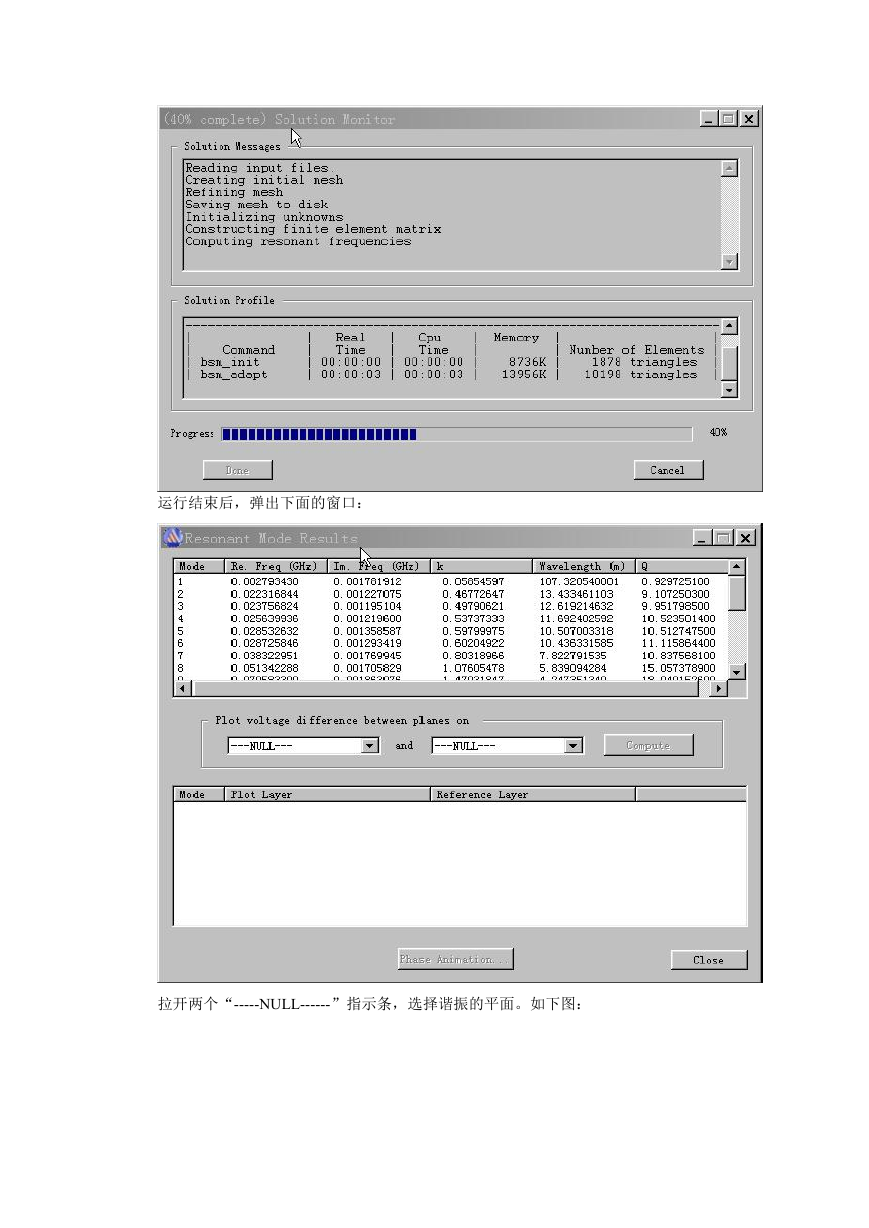Click the bsm_init command in Solution Profile

(x=230, y=362)
